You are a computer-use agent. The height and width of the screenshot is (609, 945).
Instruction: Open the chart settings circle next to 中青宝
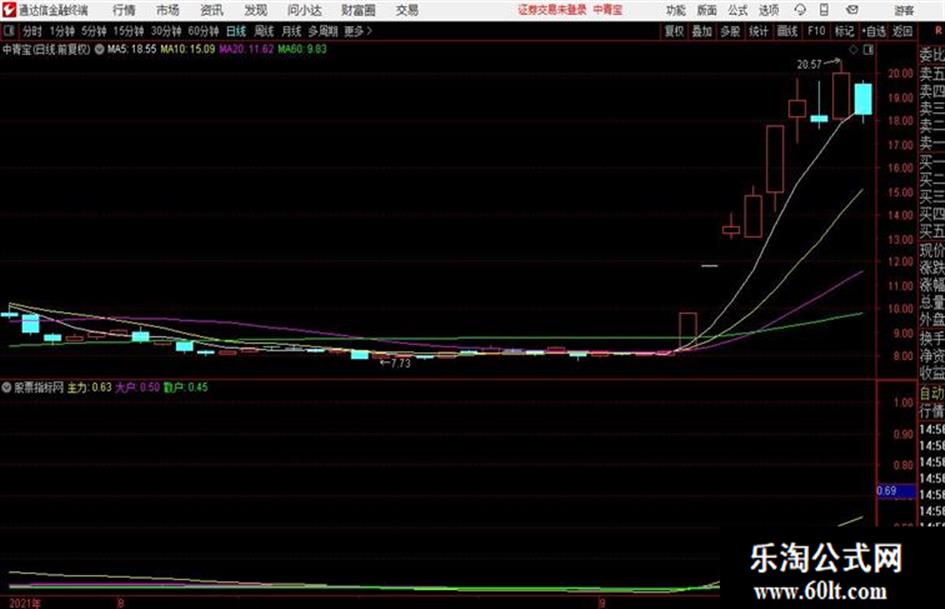pos(99,49)
